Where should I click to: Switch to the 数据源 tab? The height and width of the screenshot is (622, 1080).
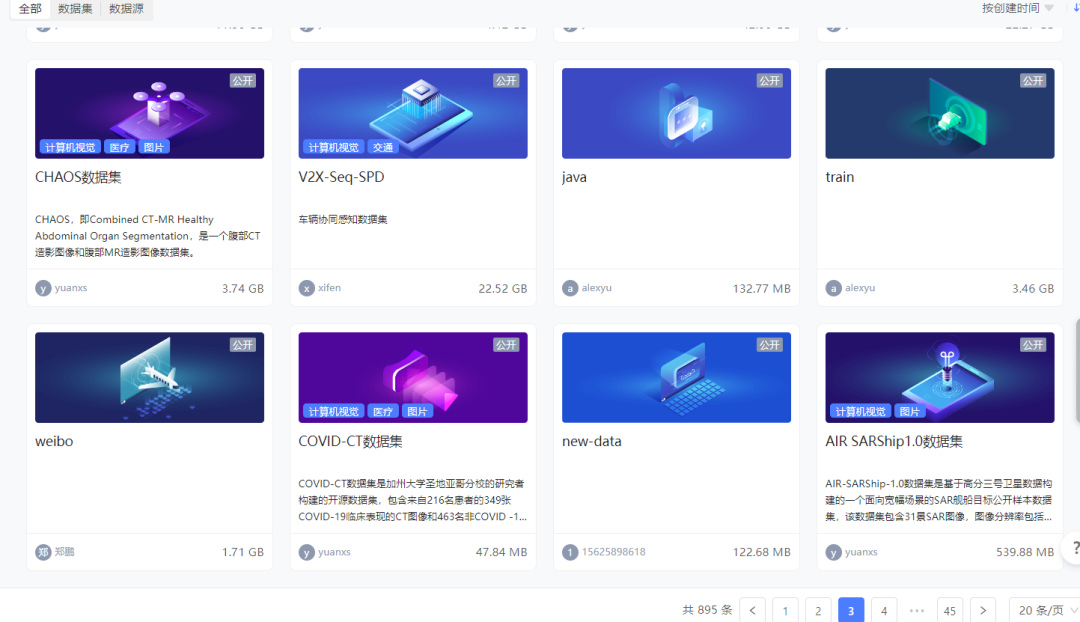pos(126,9)
